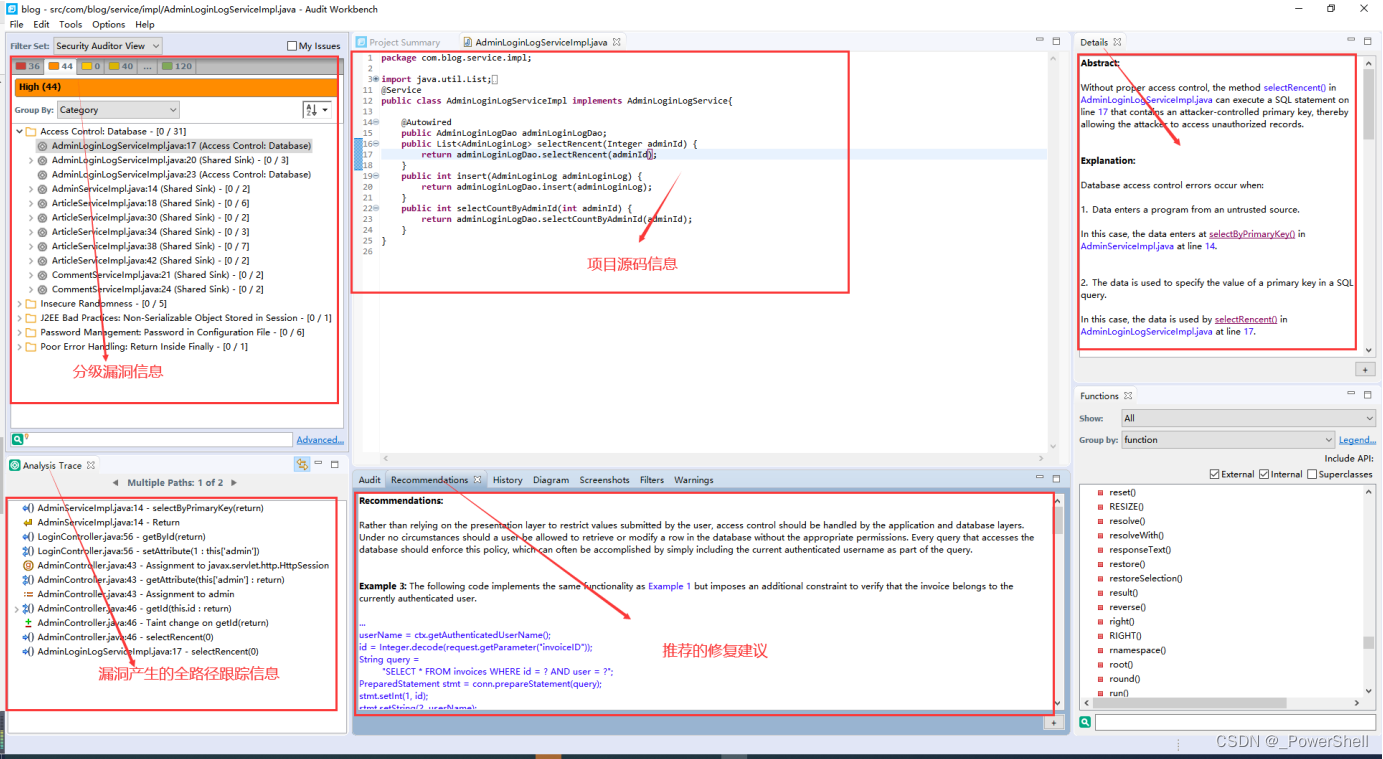Close the Details view tab
The width and height of the screenshot is (1383, 759).
[x=1117, y=42]
